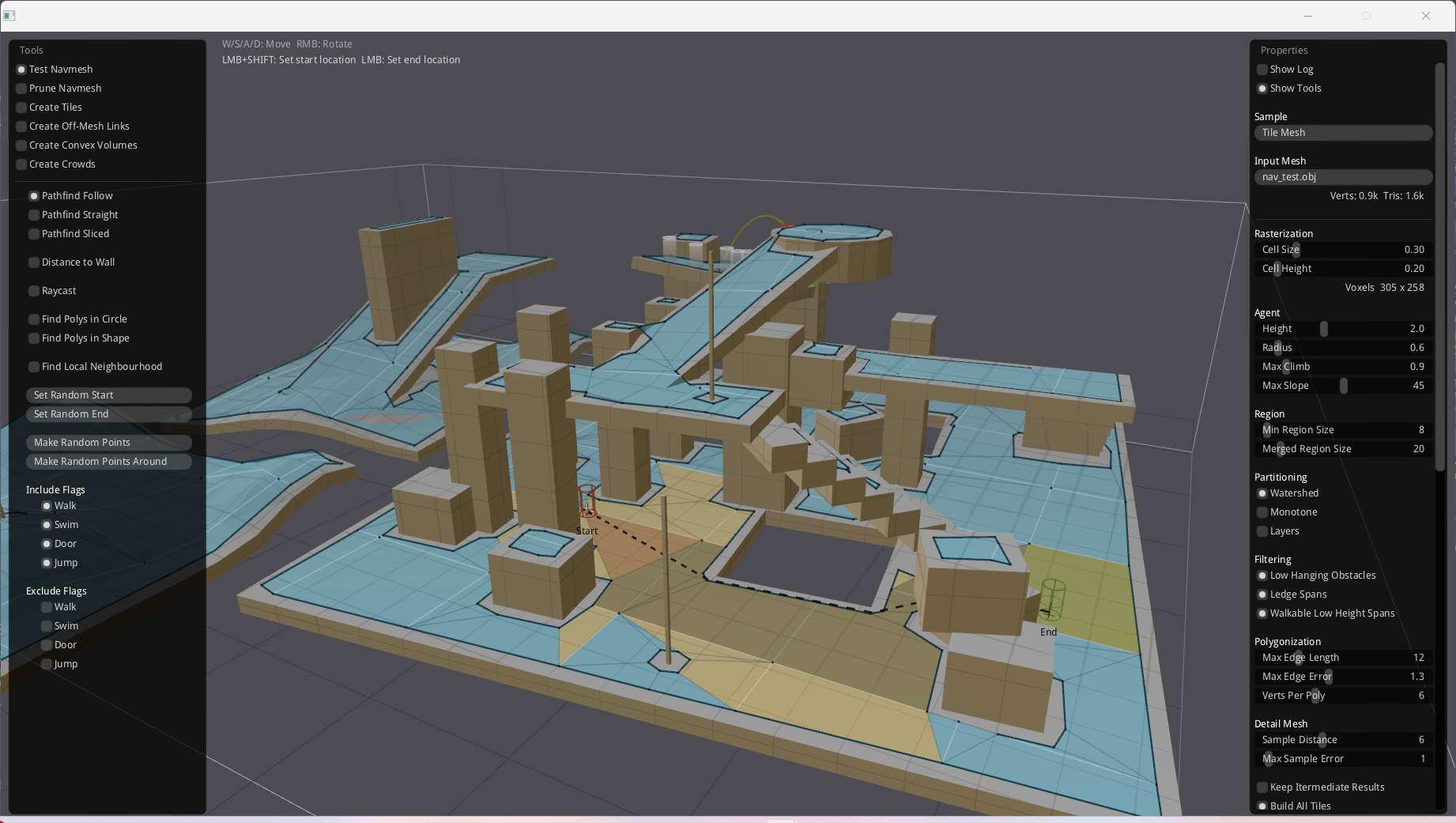Select the Test Navmesh tool
Viewport: 1456px width, 823px height.
tap(55, 70)
